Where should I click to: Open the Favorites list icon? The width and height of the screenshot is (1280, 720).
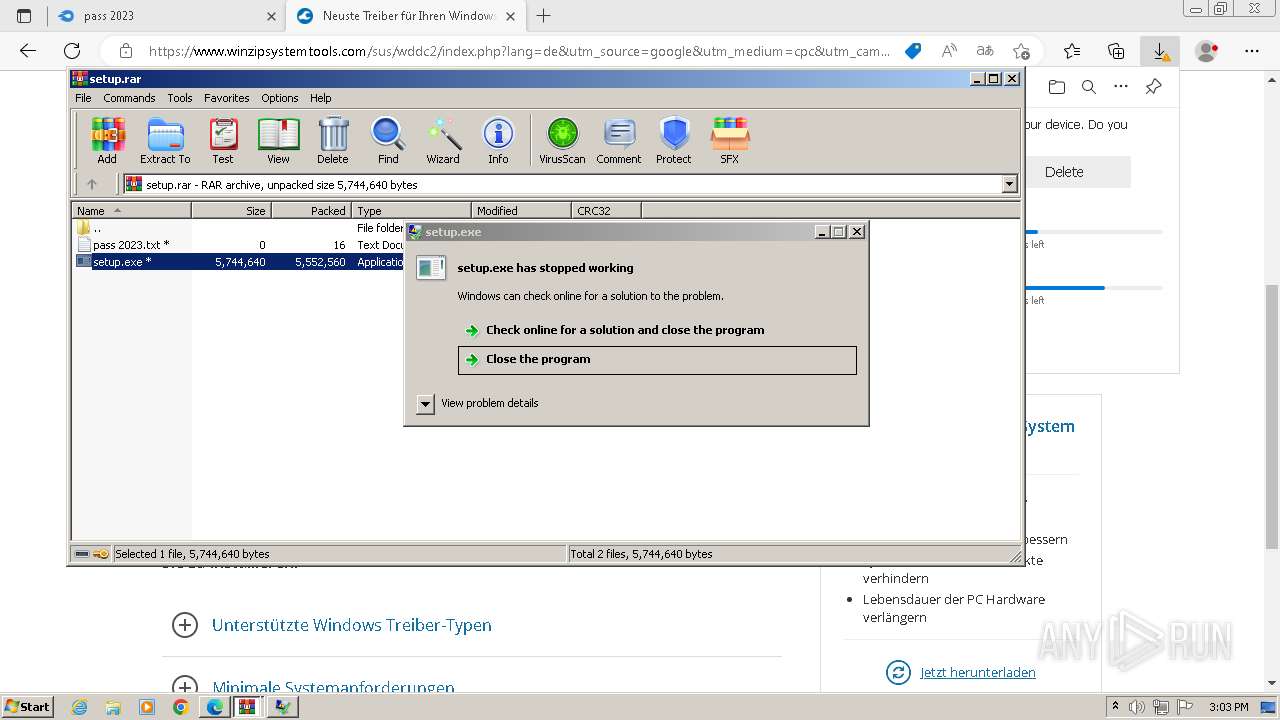[x=1072, y=51]
